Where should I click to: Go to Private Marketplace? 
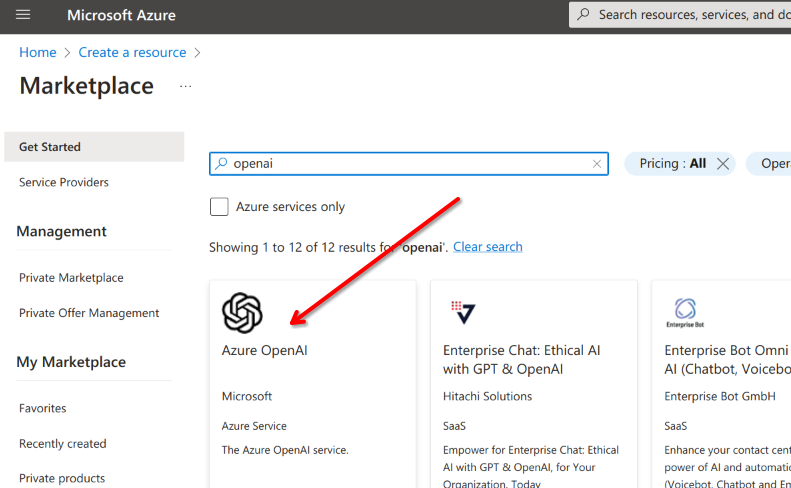[x=71, y=278]
